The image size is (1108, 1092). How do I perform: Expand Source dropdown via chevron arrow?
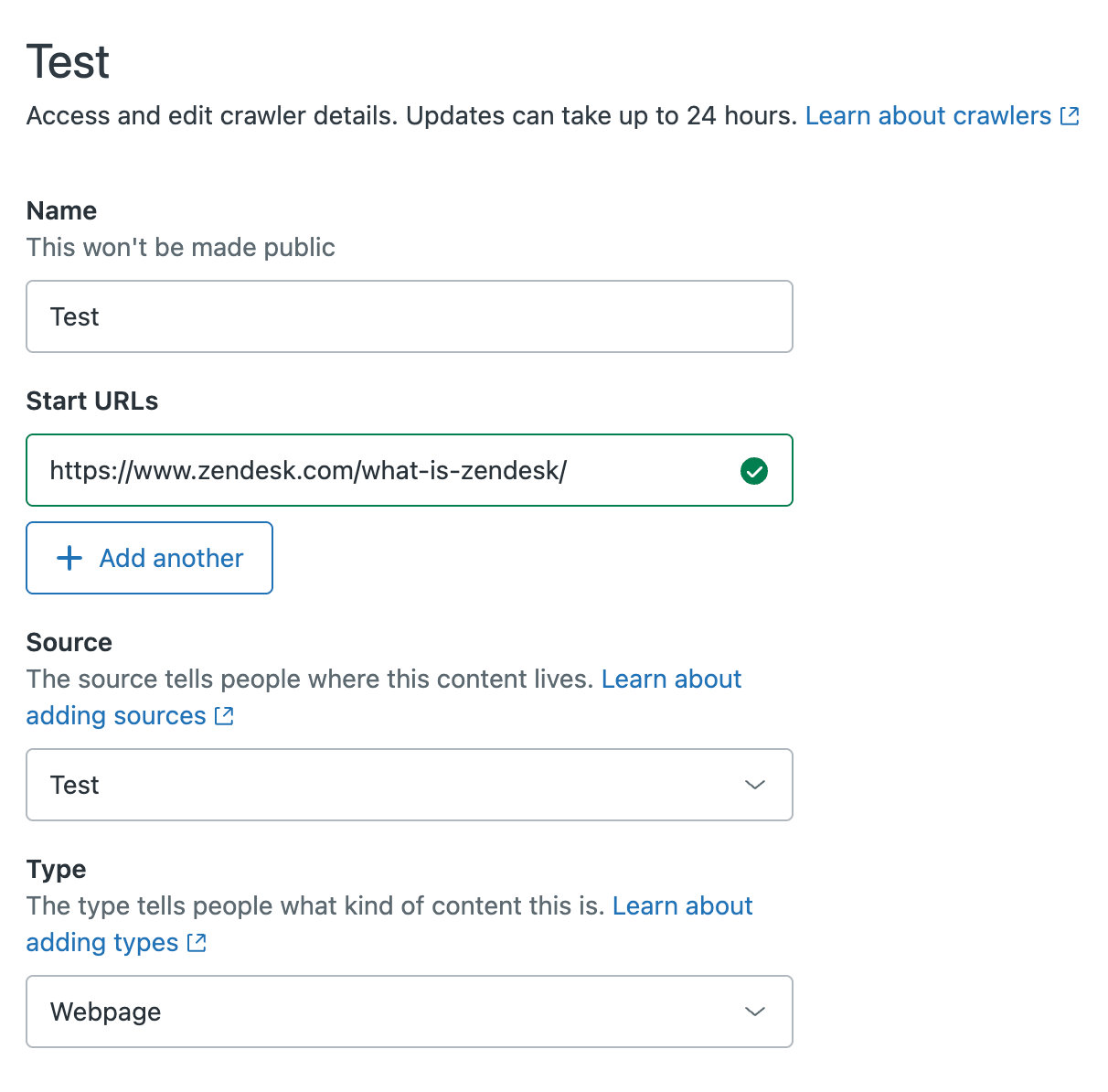pyautogui.click(x=755, y=785)
